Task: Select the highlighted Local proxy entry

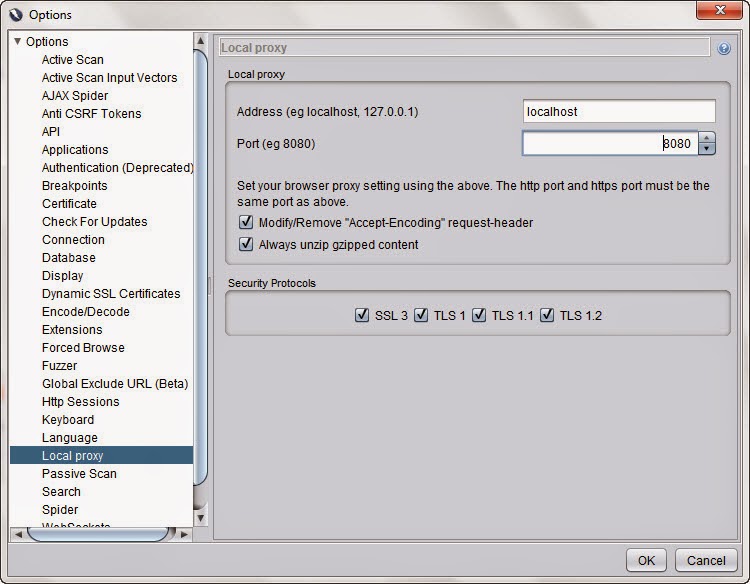Action: pyautogui.click(x=101, y=455)
